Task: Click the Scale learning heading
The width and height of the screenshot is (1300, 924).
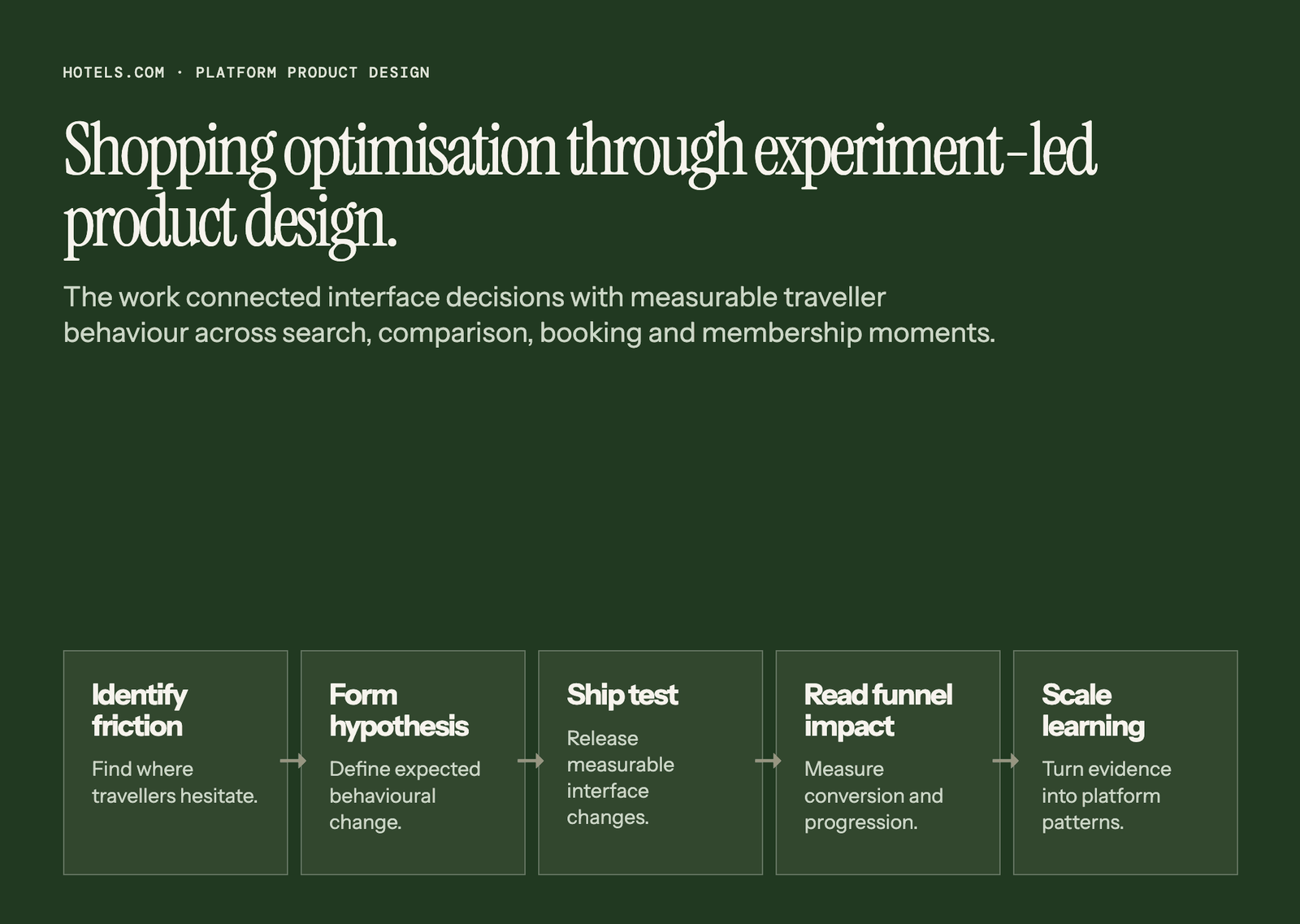Action: [1093, 710]
